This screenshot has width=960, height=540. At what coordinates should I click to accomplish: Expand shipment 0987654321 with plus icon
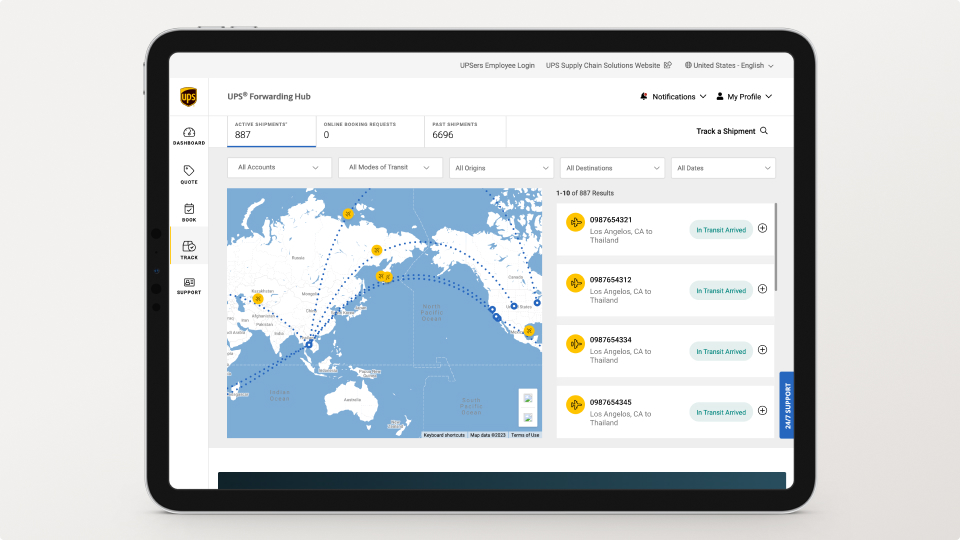(762, 228)
